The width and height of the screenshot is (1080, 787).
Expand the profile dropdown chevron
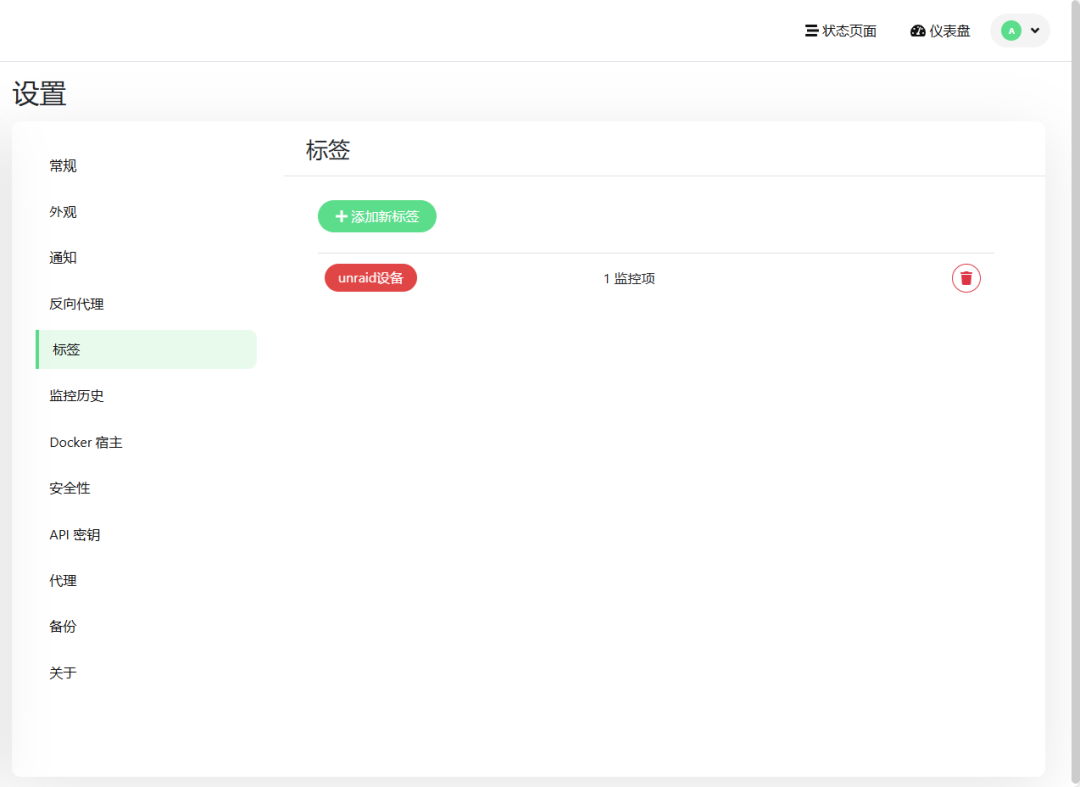point(1035,31)
